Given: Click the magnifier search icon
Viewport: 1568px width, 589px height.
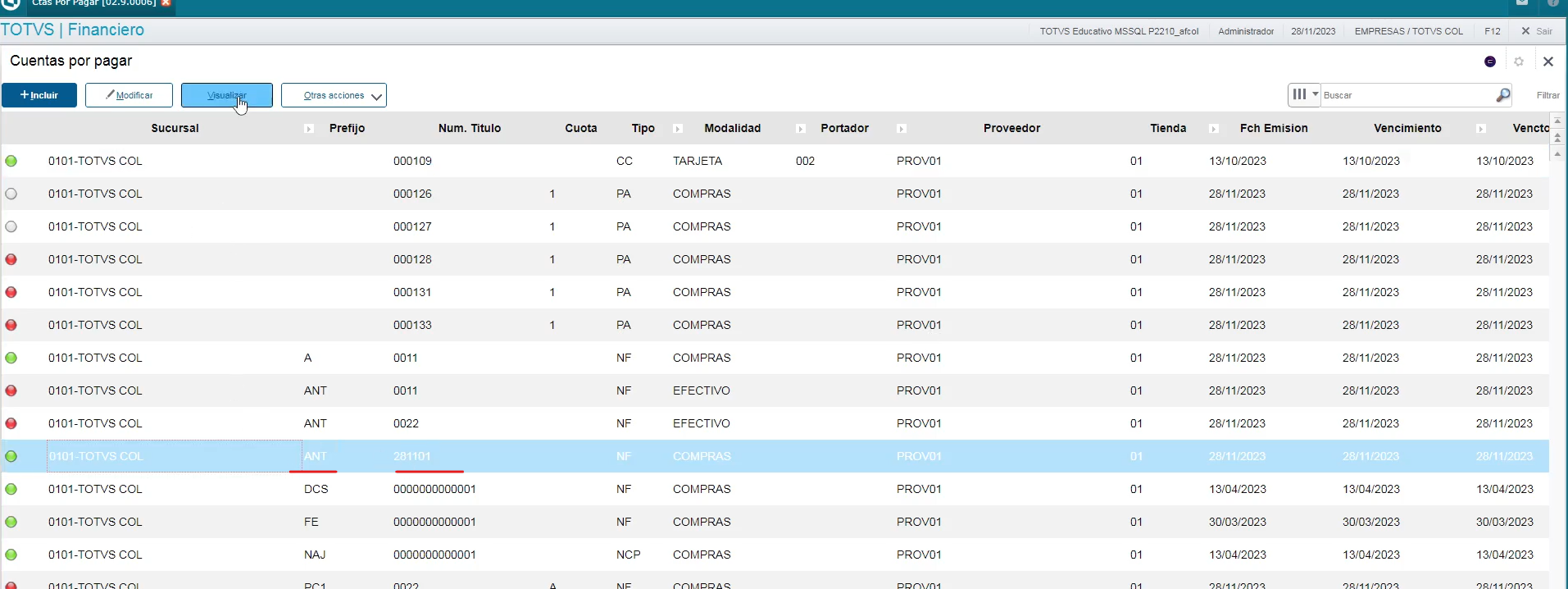Looking at the screenshot, I should coord(1502,95).
